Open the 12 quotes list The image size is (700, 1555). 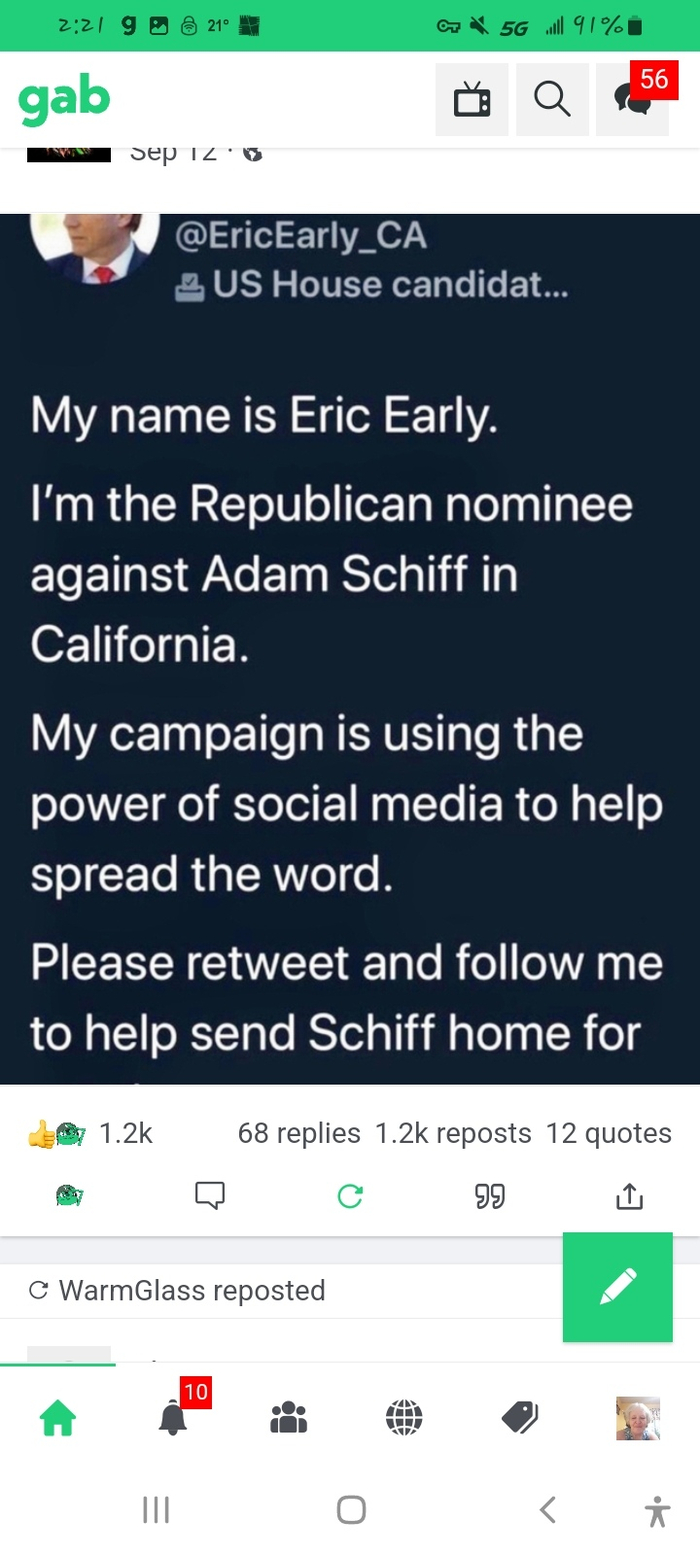[609, 1133]
